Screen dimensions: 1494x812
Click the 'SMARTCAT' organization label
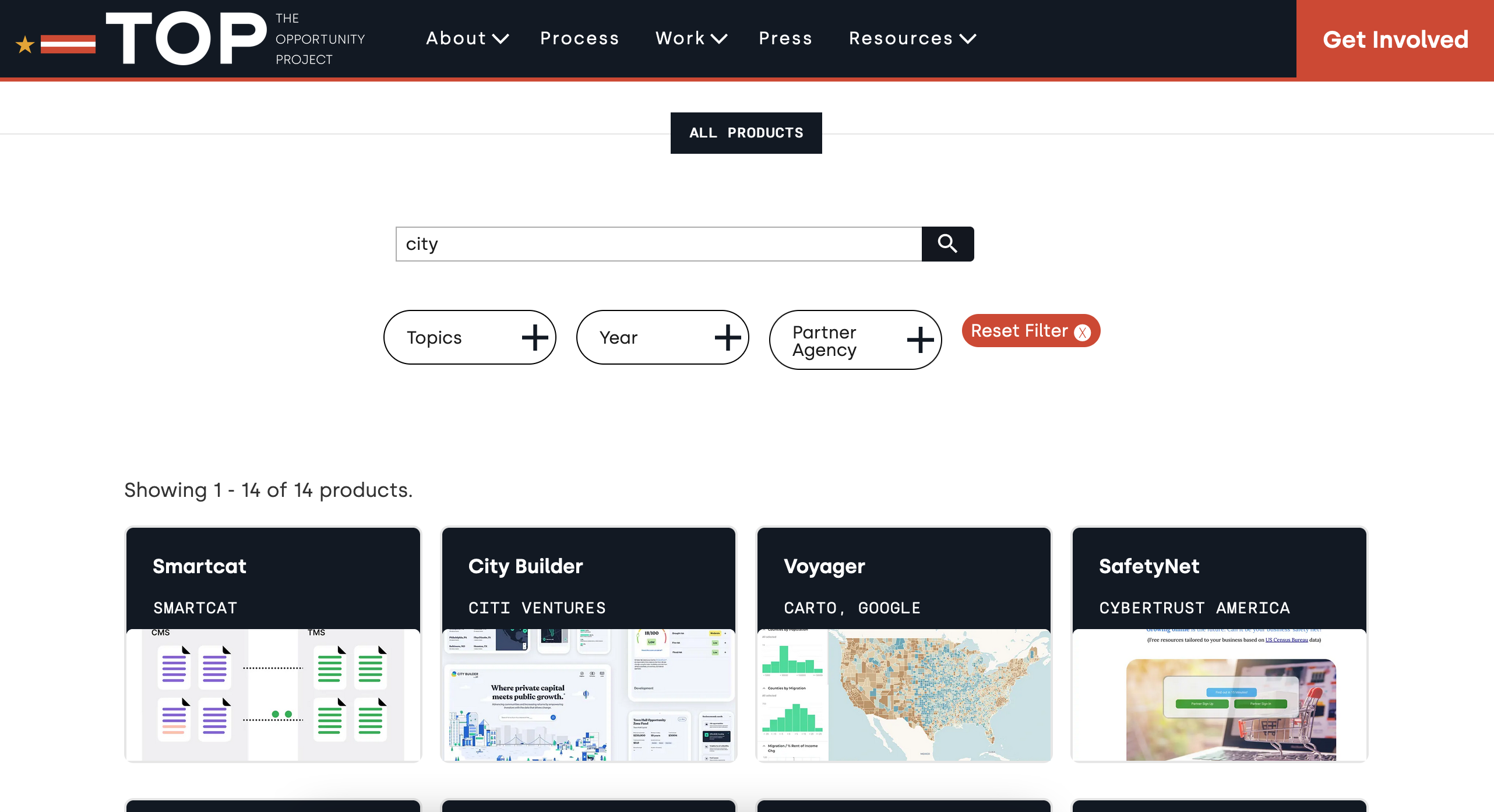195,608
